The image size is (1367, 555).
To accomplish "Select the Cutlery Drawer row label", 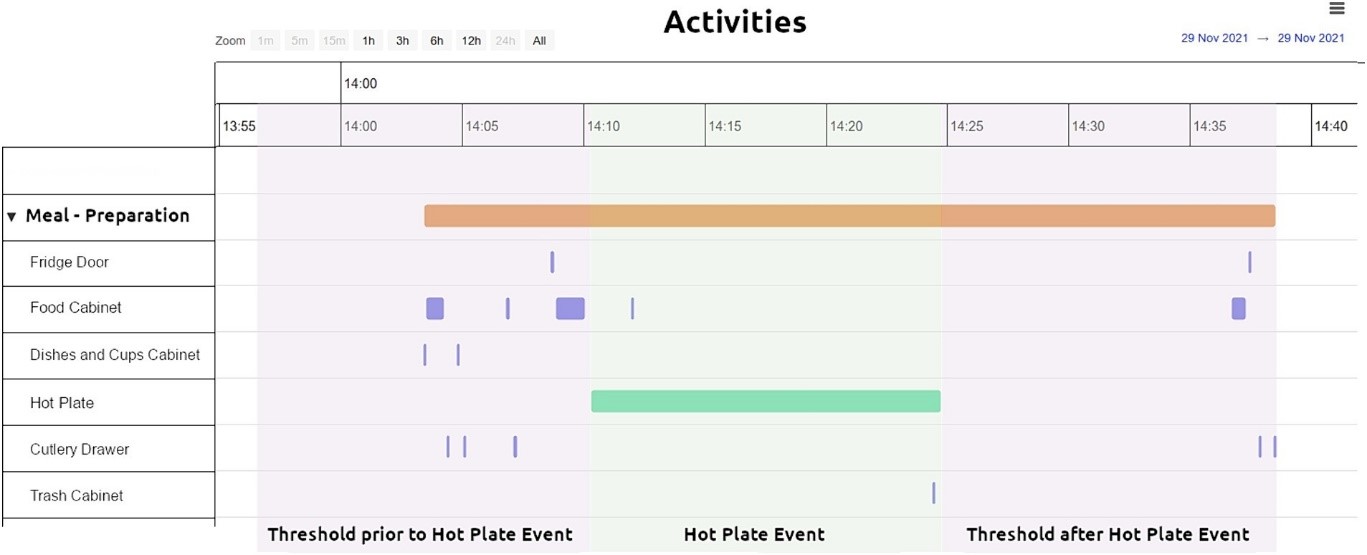I will [79, 449].
